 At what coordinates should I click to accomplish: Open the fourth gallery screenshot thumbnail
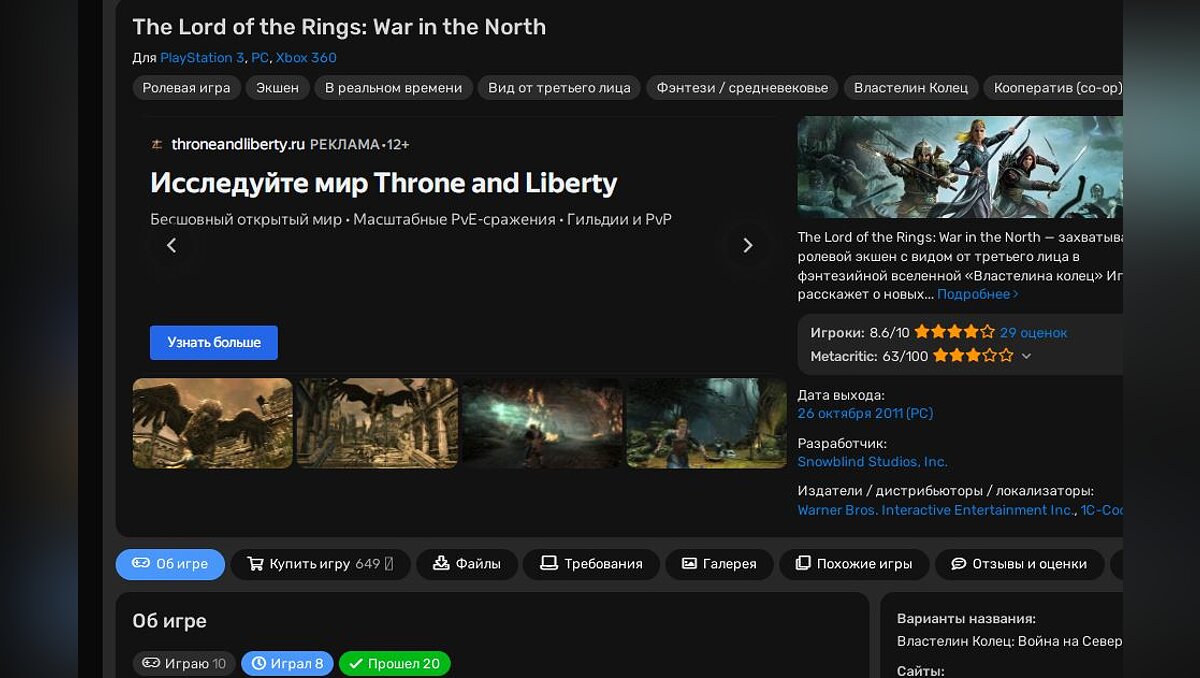[707, 423]
